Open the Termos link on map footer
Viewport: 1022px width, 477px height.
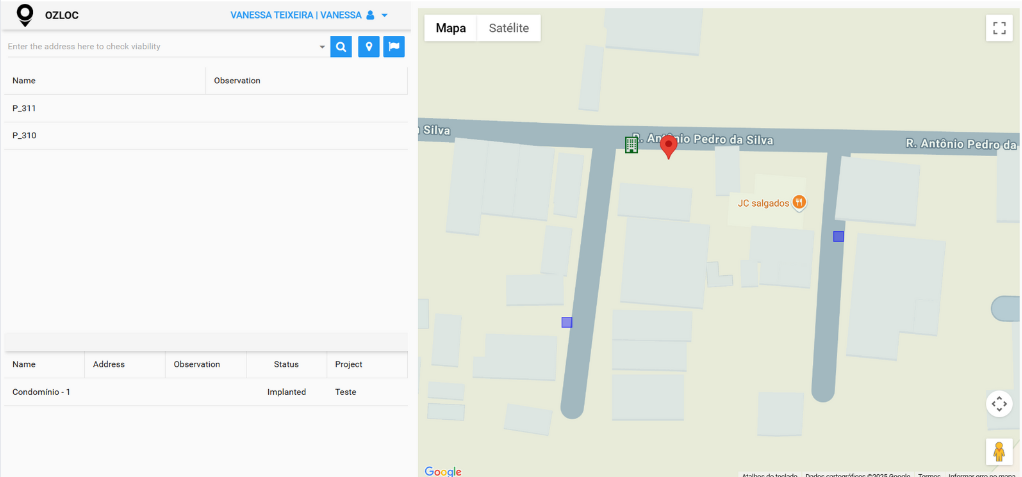(929, 474)
